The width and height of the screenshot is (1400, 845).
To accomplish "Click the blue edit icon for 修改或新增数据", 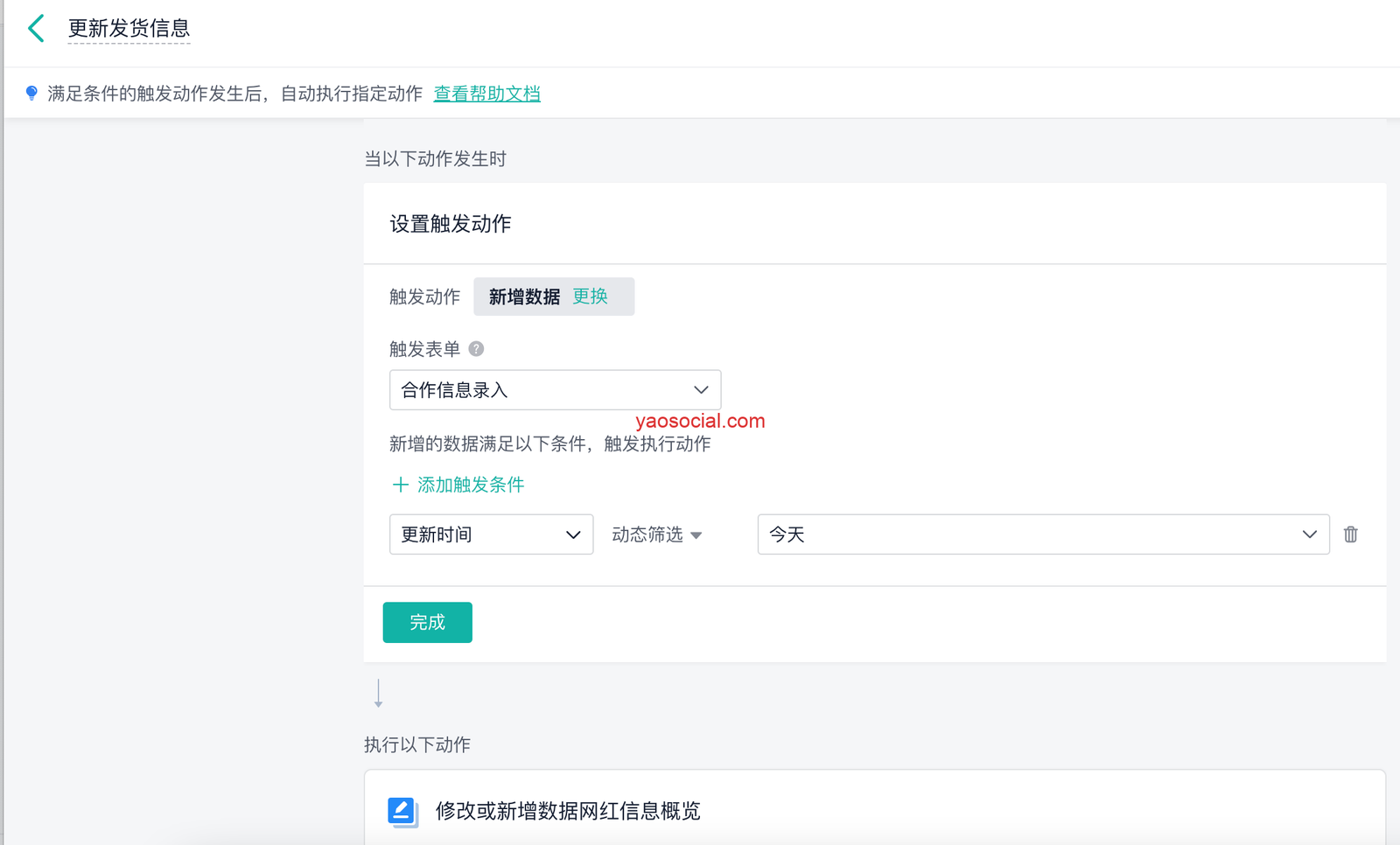I will coord(402,811).
